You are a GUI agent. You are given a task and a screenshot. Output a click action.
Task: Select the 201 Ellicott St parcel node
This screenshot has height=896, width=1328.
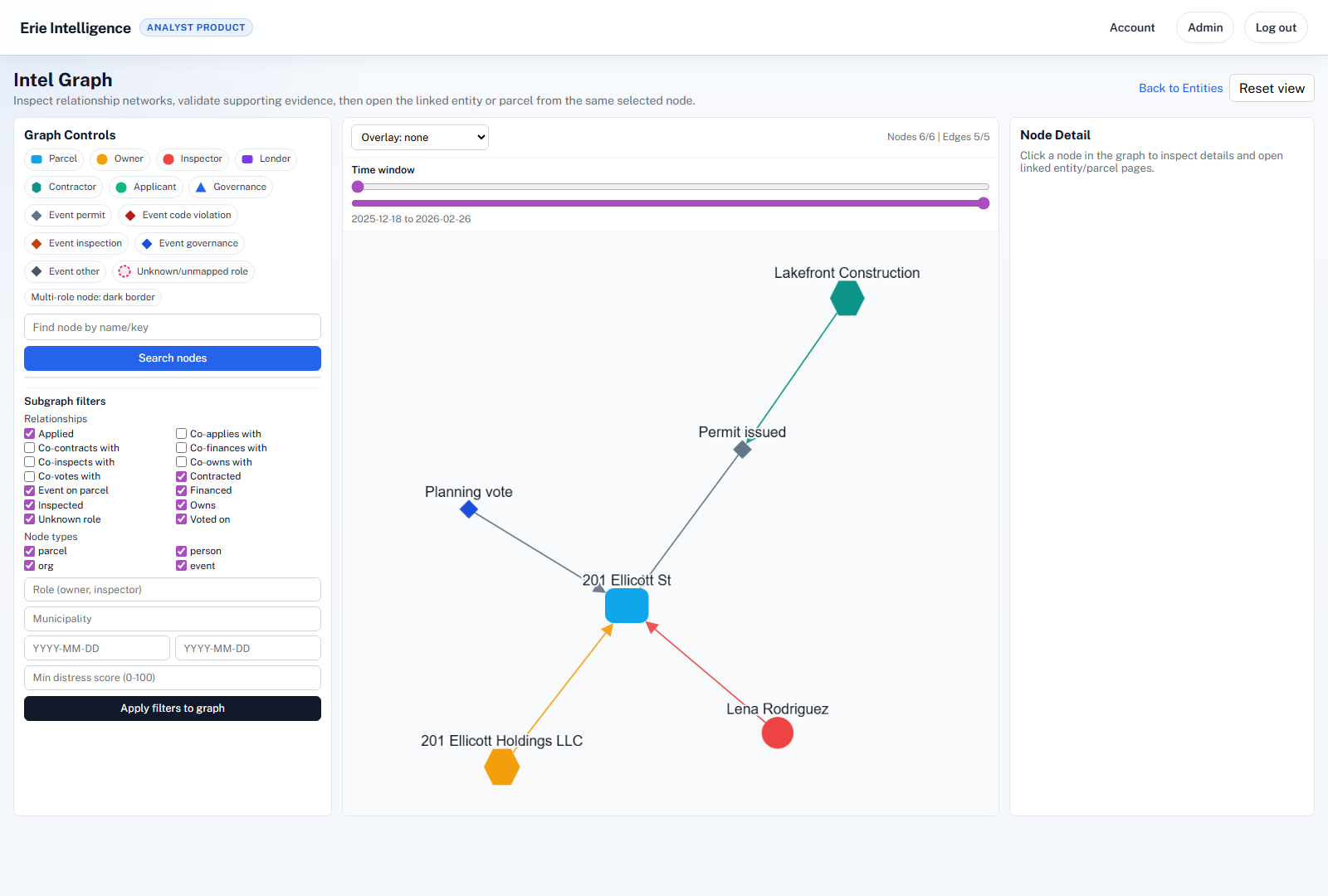click(x=627, y=606)
